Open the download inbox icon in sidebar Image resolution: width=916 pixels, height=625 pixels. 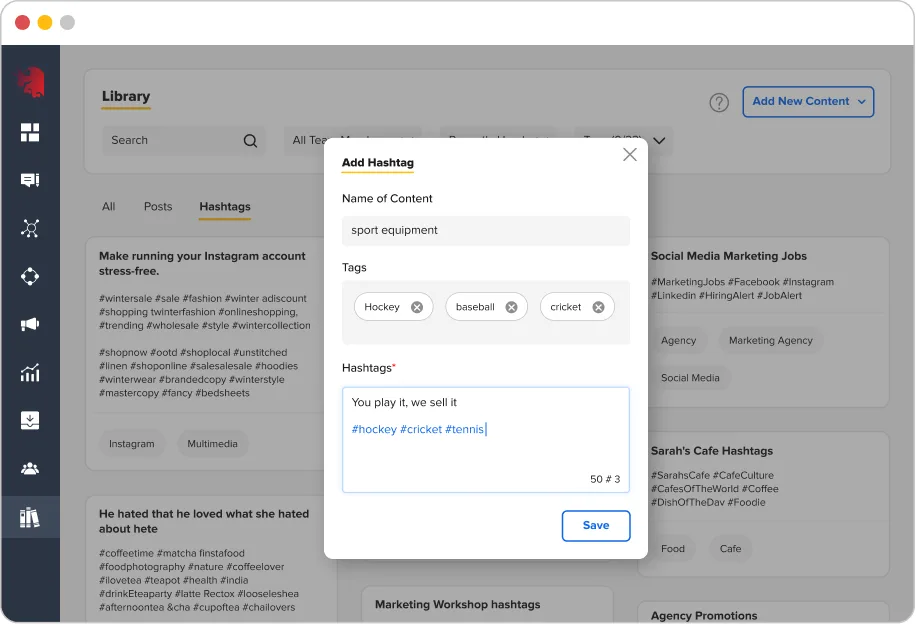30,421
